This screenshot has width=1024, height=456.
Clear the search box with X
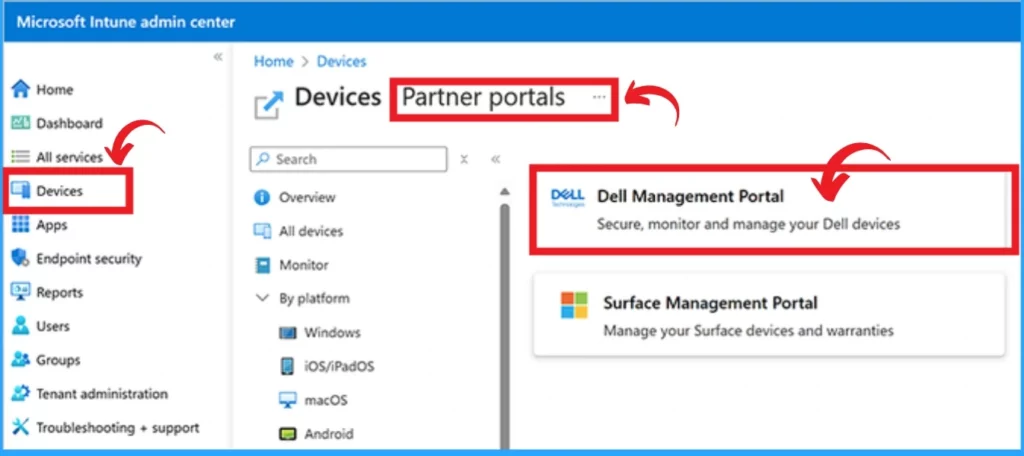[x=464, y=159]
